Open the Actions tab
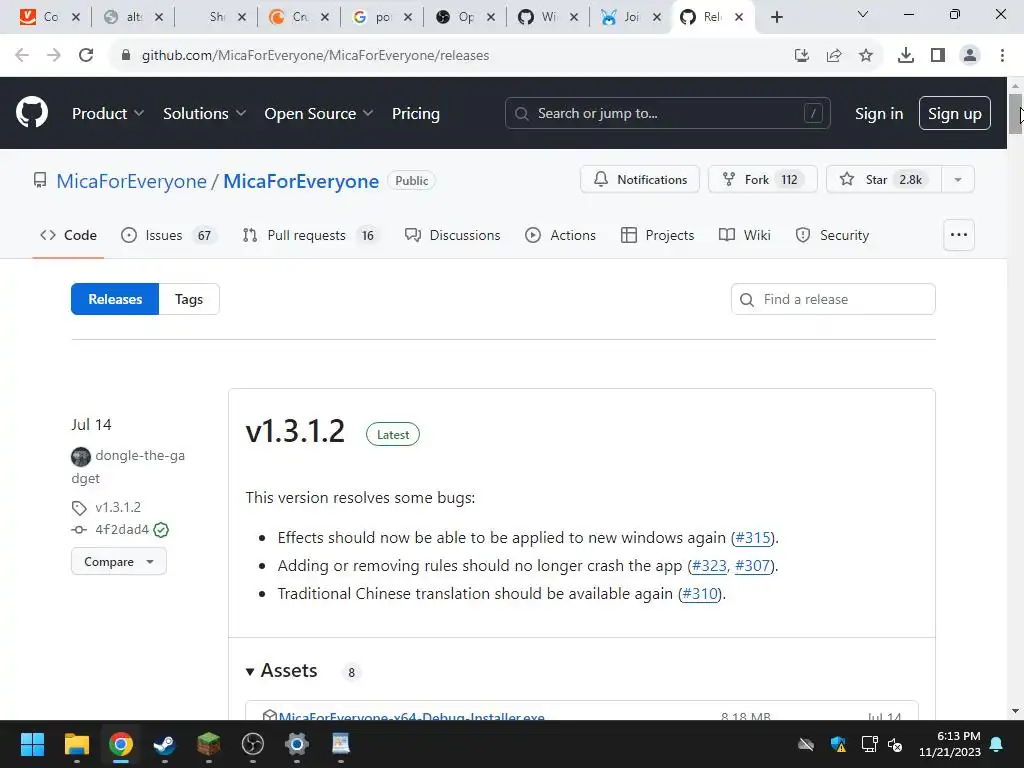 pyautogui.click(x=560, y=235)
